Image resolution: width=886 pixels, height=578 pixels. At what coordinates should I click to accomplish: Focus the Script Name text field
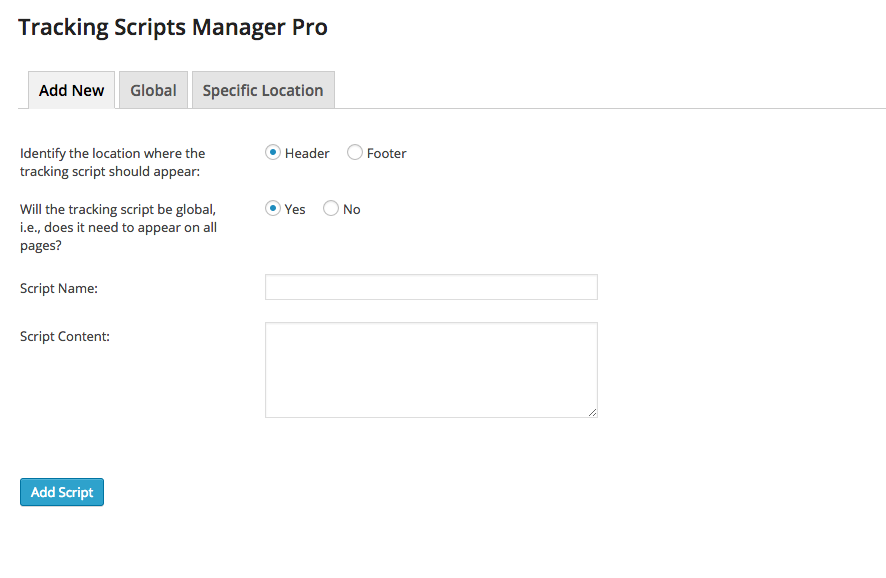(431, 287)
